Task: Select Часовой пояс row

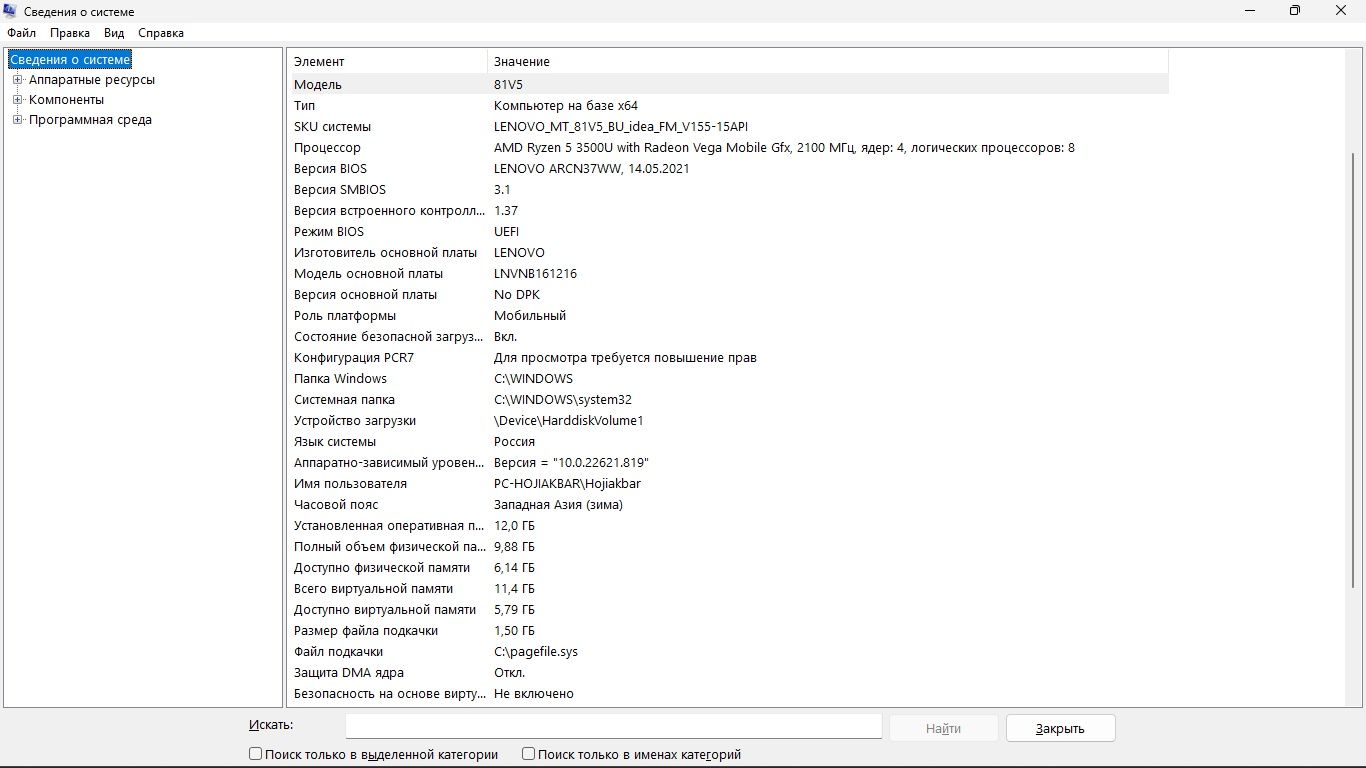Action: pos(730,505)
